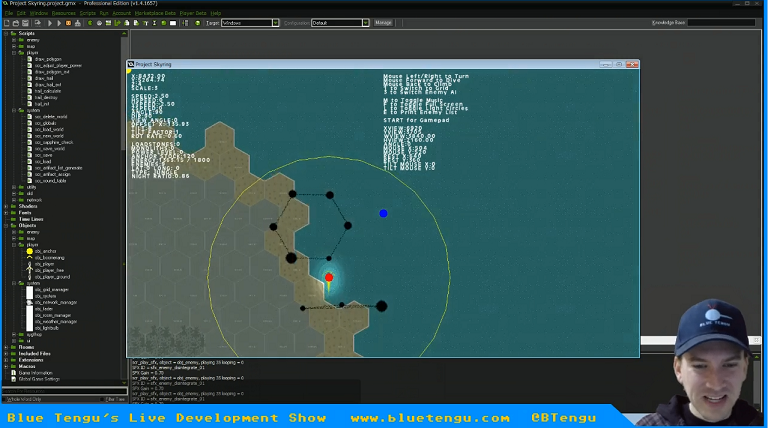Click the New project toolbar icon
This screenshot has width=768, height=428.
click(x=6, y=23)
